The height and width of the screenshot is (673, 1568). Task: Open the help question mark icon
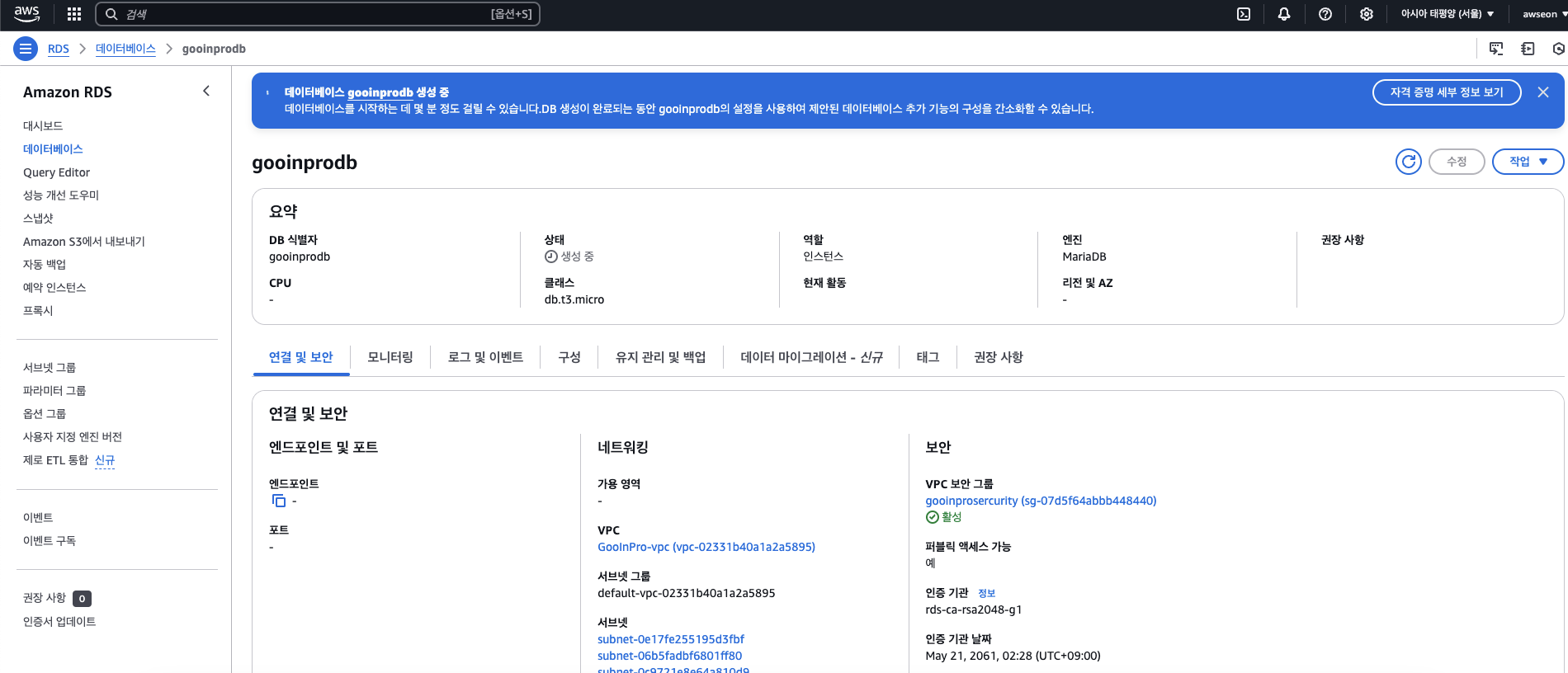[x=1325, y=14]
